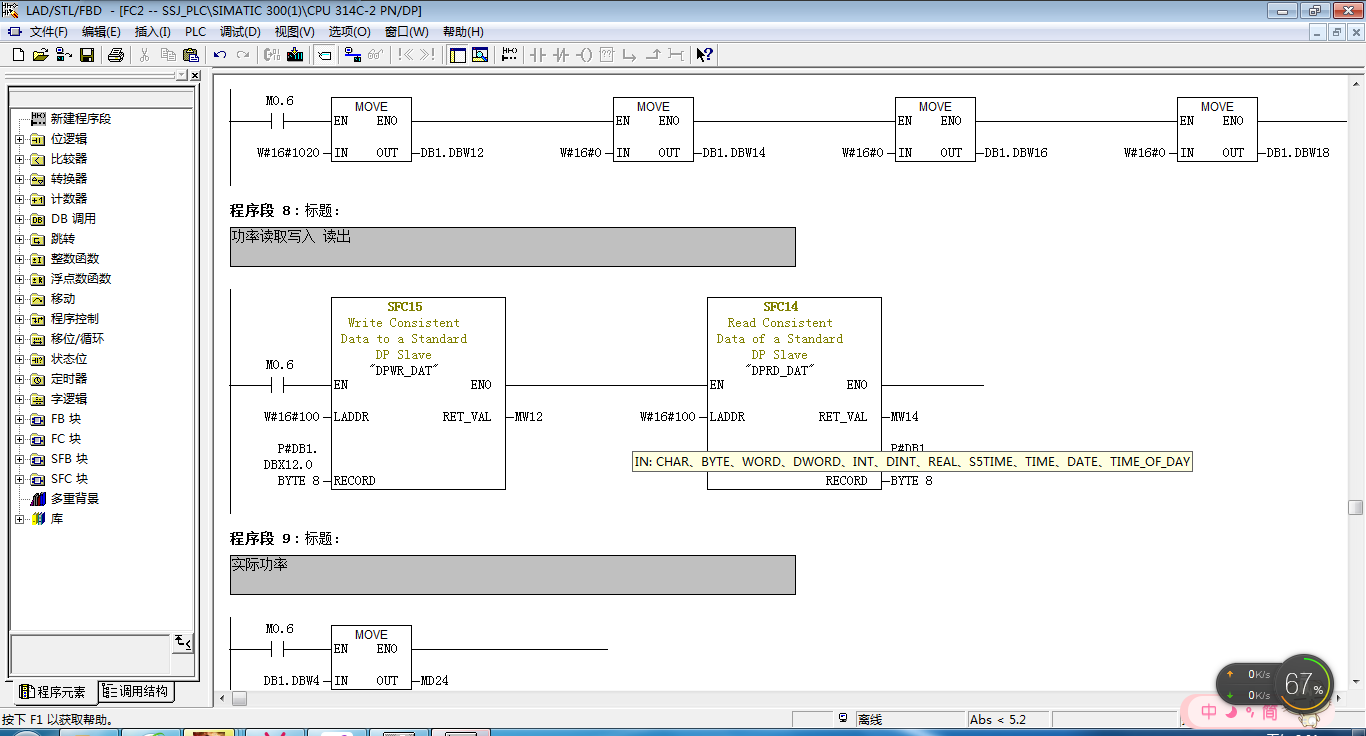Click the 功率读取写入 读出 comment field

[512, 246]
